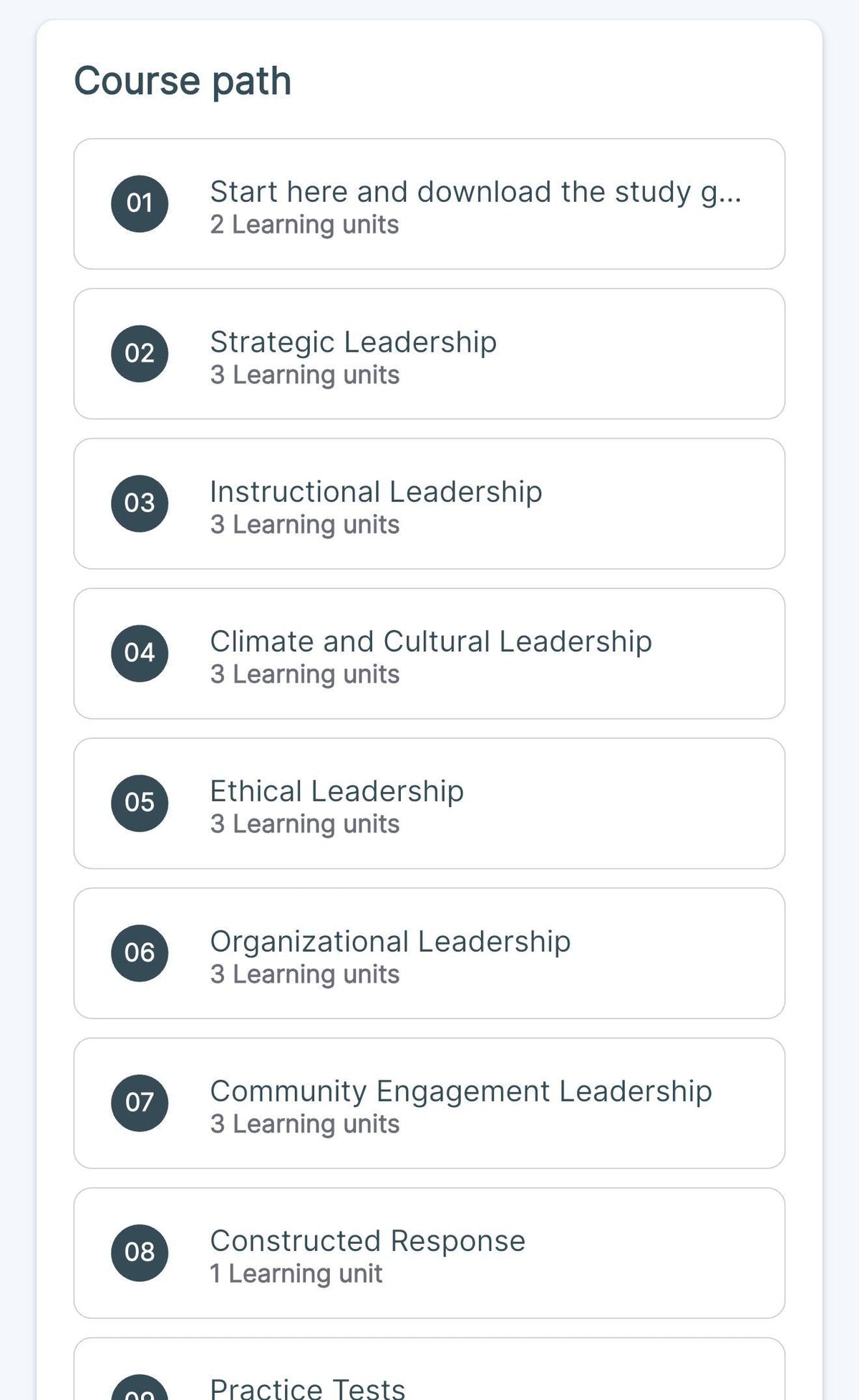This screenshot has height=1400, width=859.
Task: Click the 08 step number badge
Action: click(140, 1252)
